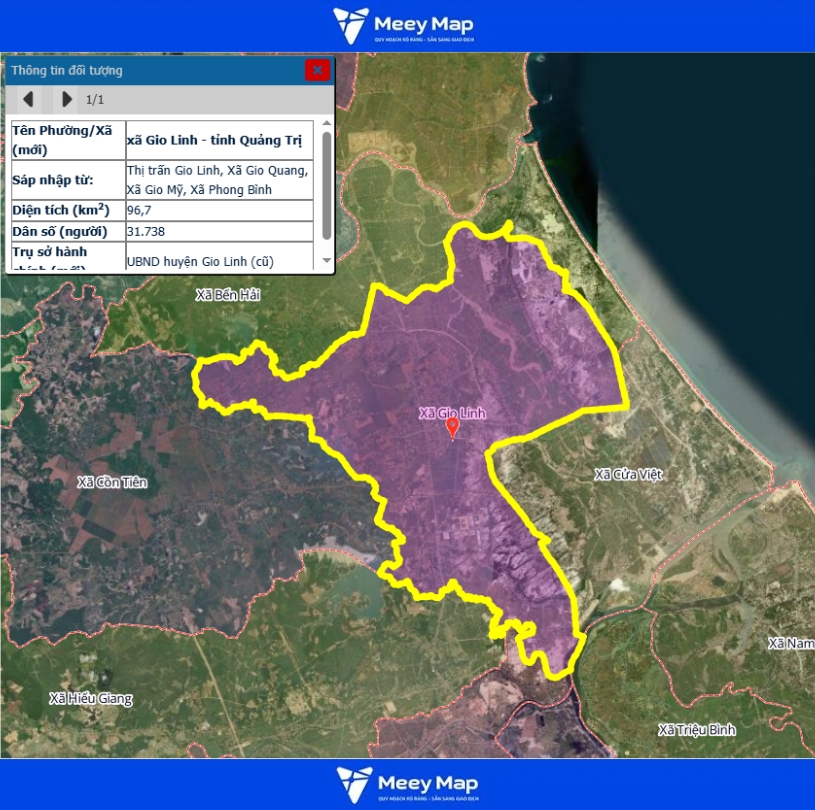
Task: Click the Meey Map logo in bottom banner
Action: pos(407,785)
